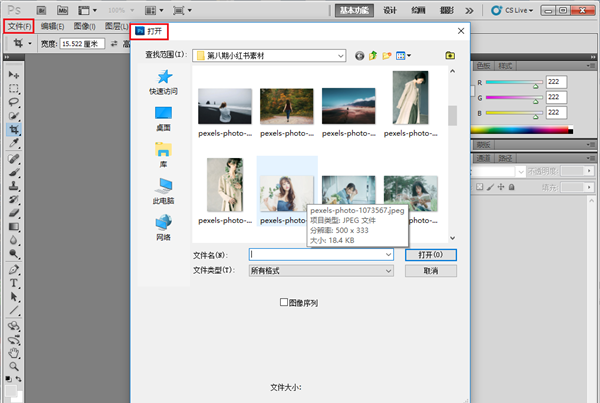
Task: Create a new folder in dialog
Action: point(387,56)
